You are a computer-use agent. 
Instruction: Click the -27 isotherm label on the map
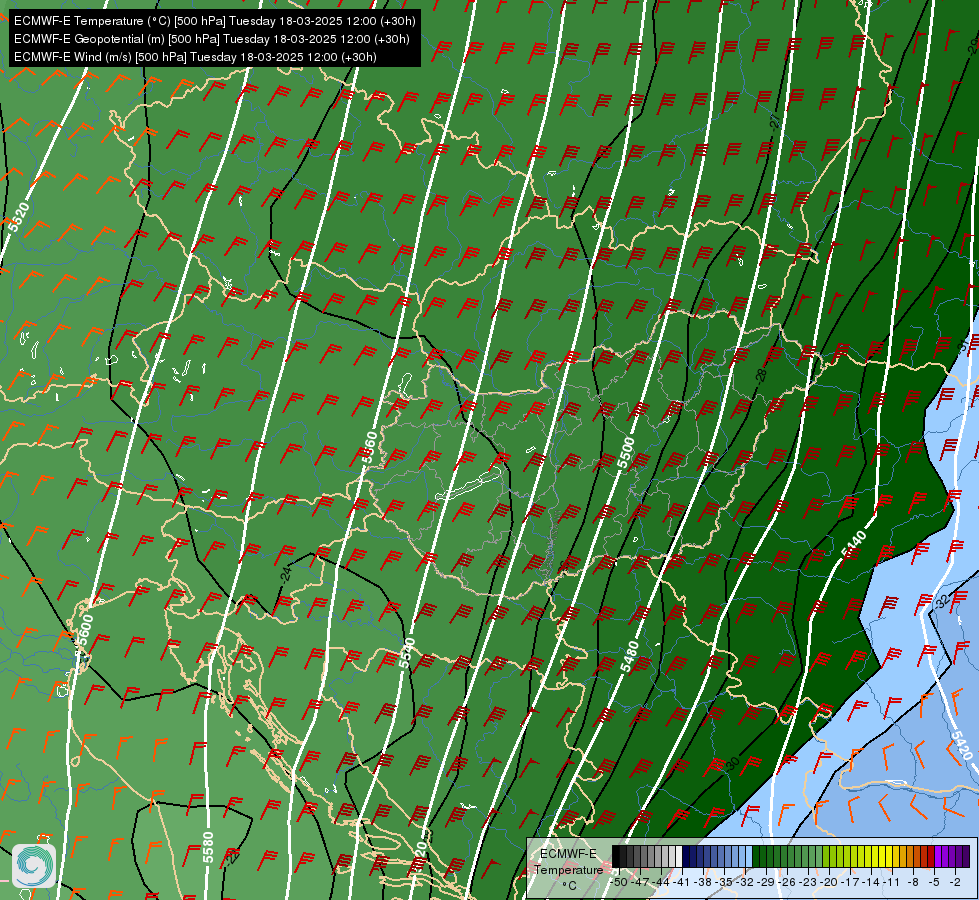pos(775,121)
